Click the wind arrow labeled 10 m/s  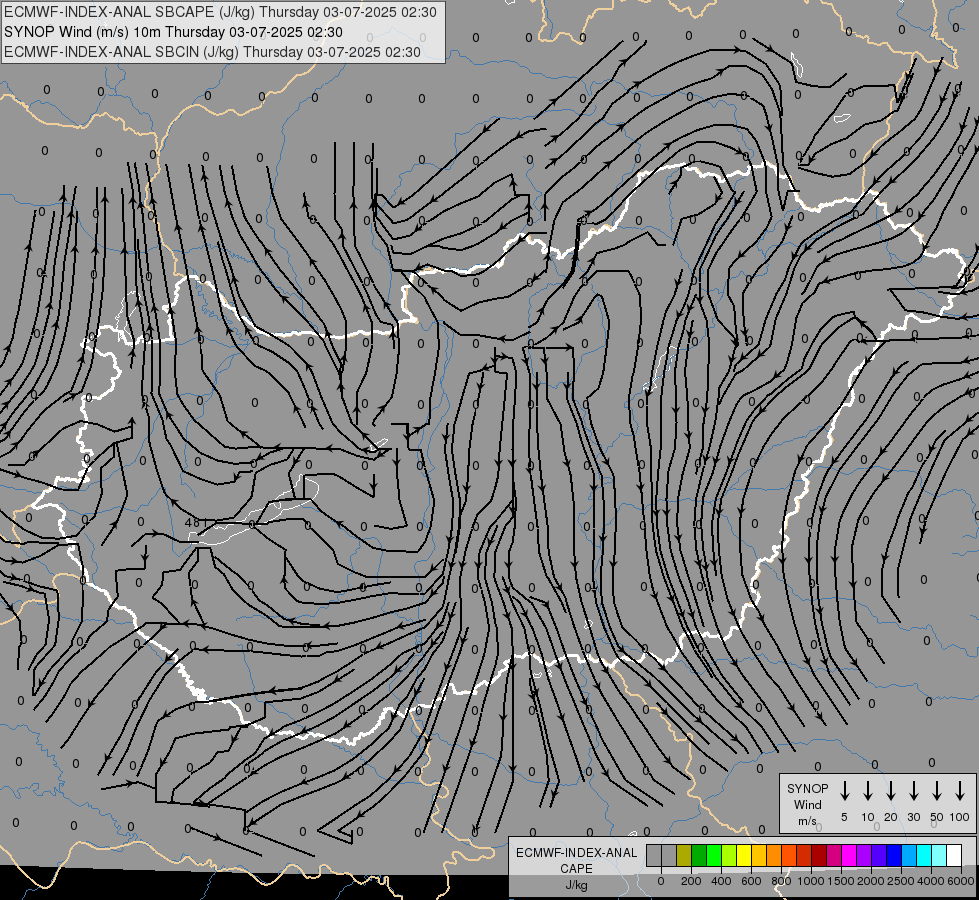pyautogui.click(x=868, y=790)
